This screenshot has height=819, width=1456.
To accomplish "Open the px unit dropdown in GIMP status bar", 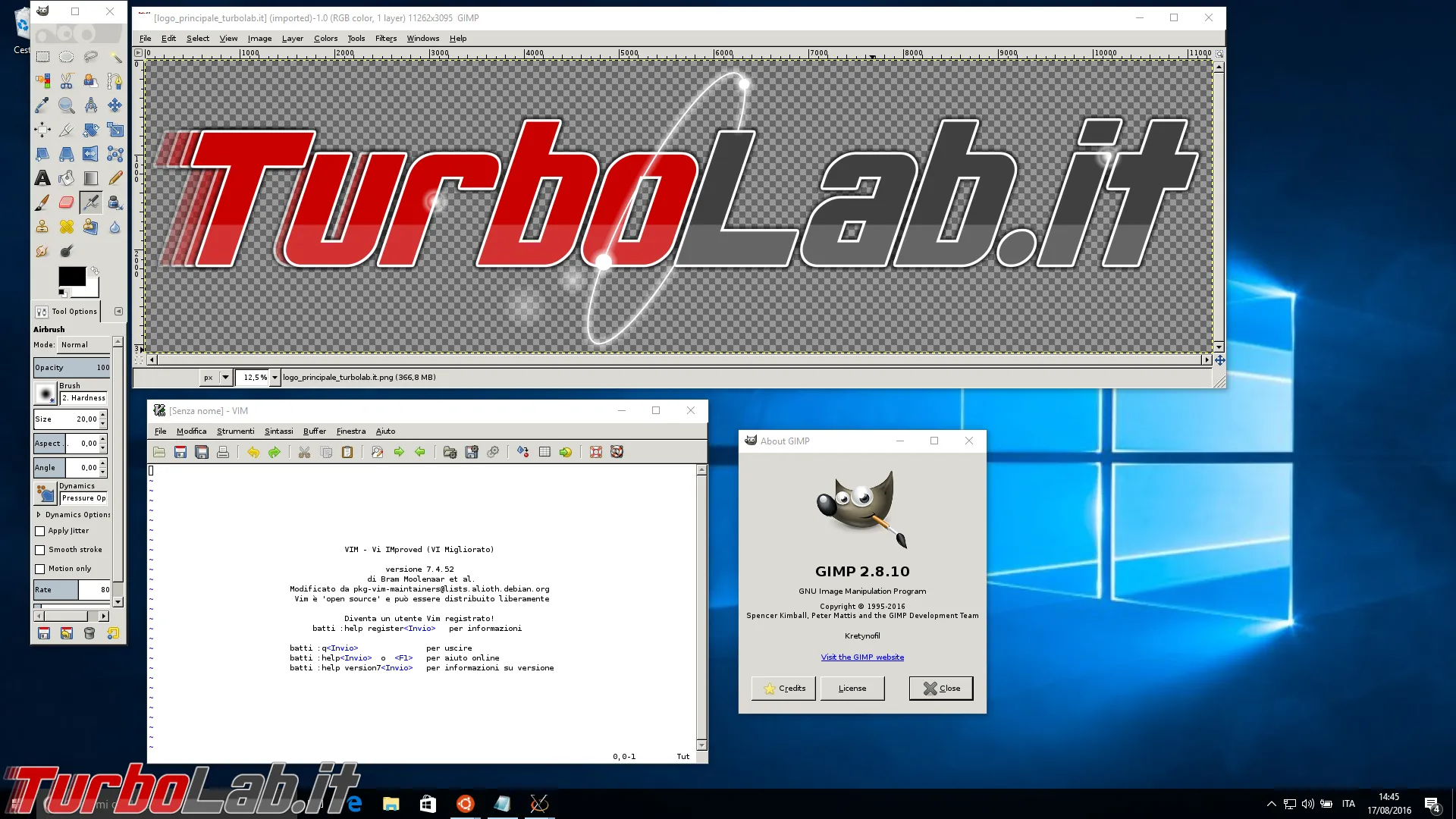I will point(217,378).
